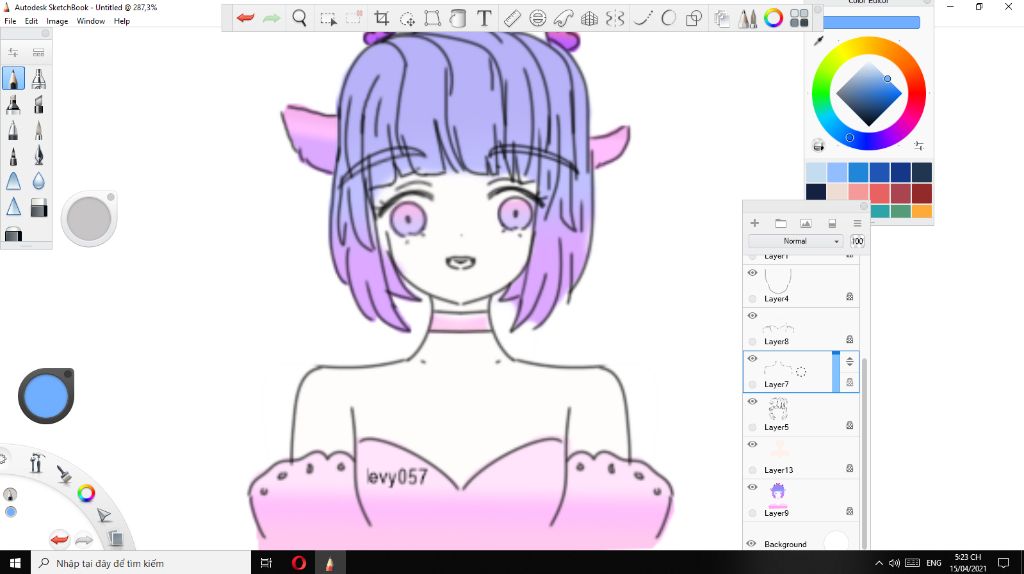Hide Layer4 using its eye icon
Viewport: 1024px width, 574px height.
[752, 272]
